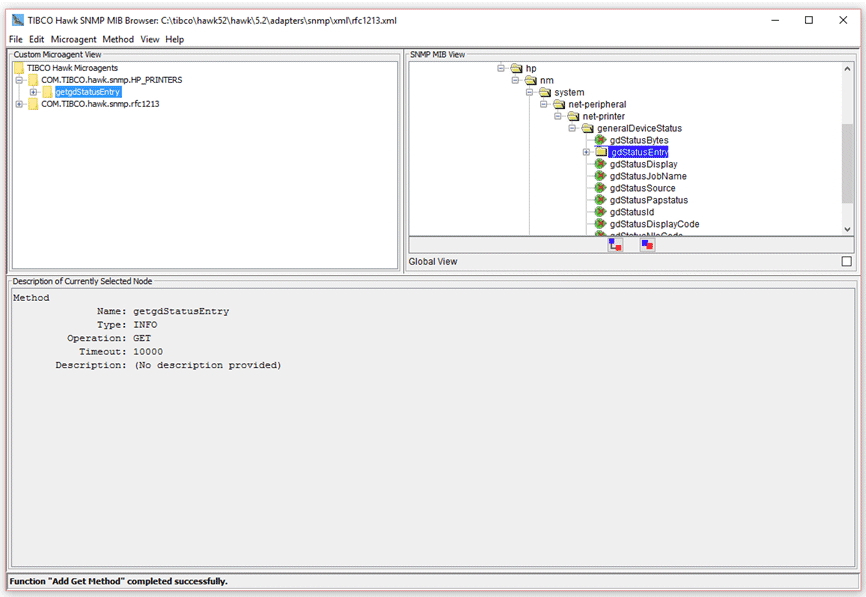Select the COM.TIBCO.hawk.snmp.HP_PRINTERS label
The height and width of the screenshot is (597, 866).
point(112,80)
